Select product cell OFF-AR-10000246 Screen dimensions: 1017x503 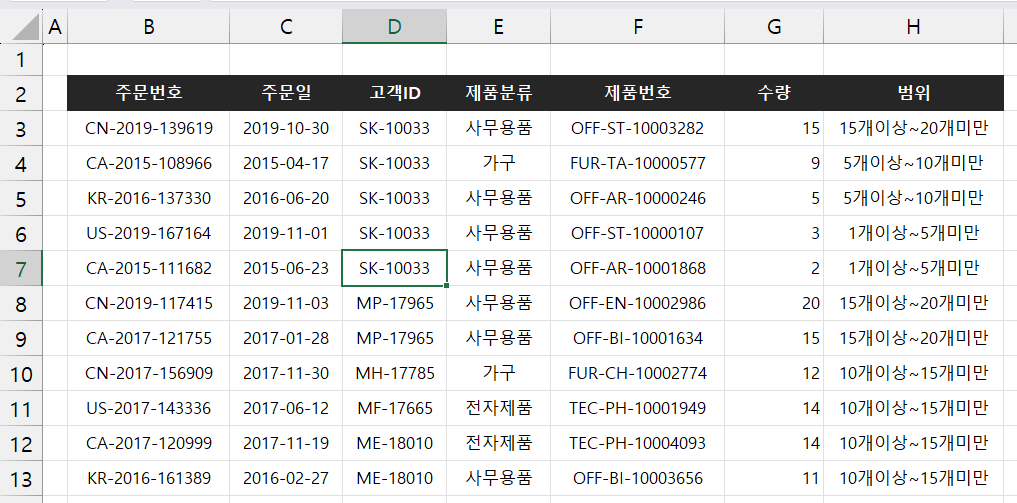coord(638,198)
